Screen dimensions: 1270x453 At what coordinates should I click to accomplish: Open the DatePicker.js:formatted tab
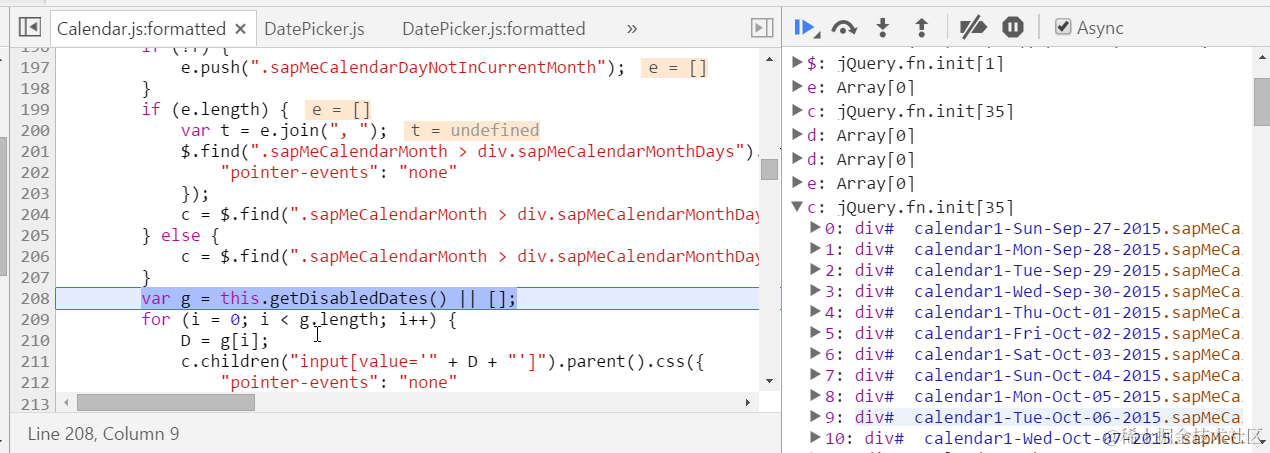pos(493,29)
